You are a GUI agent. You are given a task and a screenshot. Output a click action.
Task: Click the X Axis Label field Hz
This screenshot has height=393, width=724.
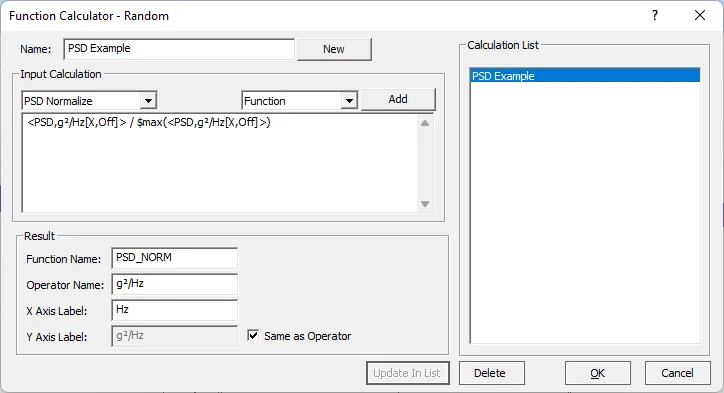(x=175, y=310)
